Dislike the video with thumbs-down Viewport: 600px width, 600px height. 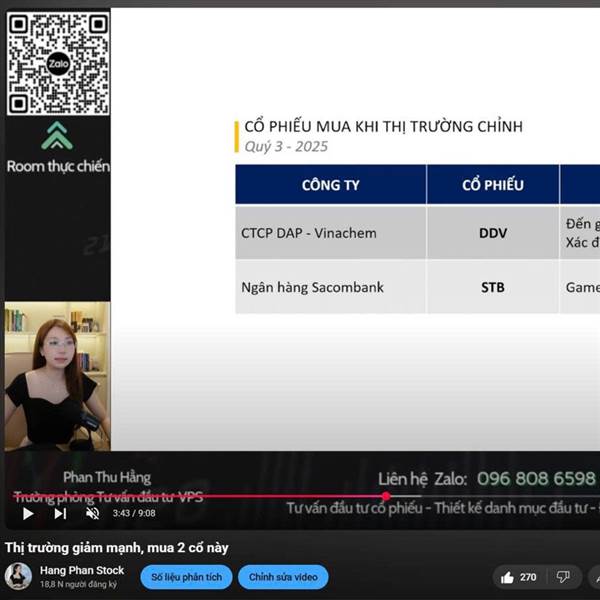point(563,577)
